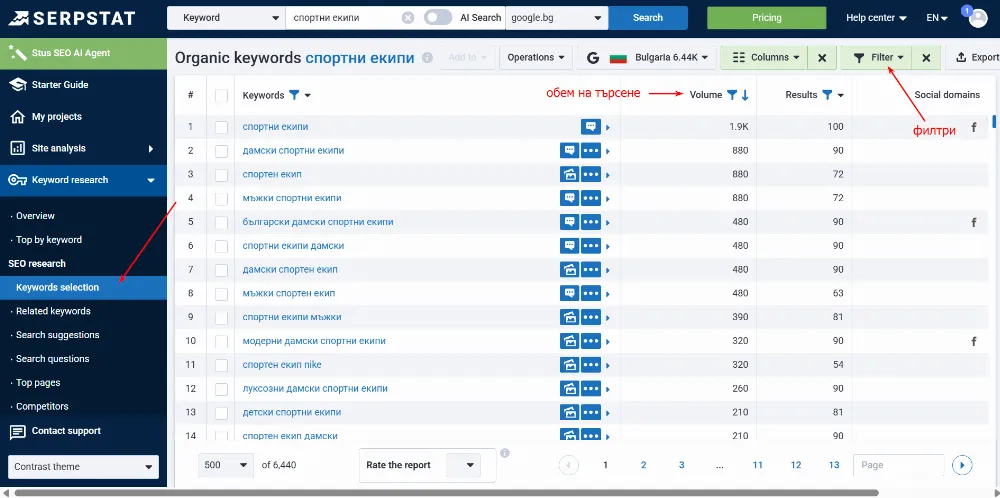
Task: Check the box for 'спортни екипи' row
Action: [221, 127]
